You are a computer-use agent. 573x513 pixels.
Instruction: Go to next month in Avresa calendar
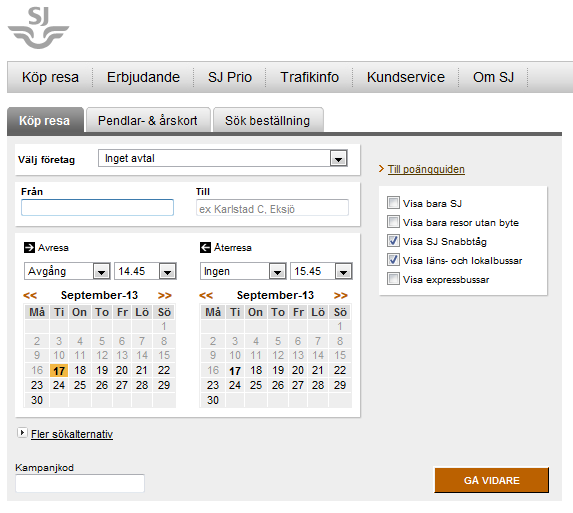coord(164,295)
